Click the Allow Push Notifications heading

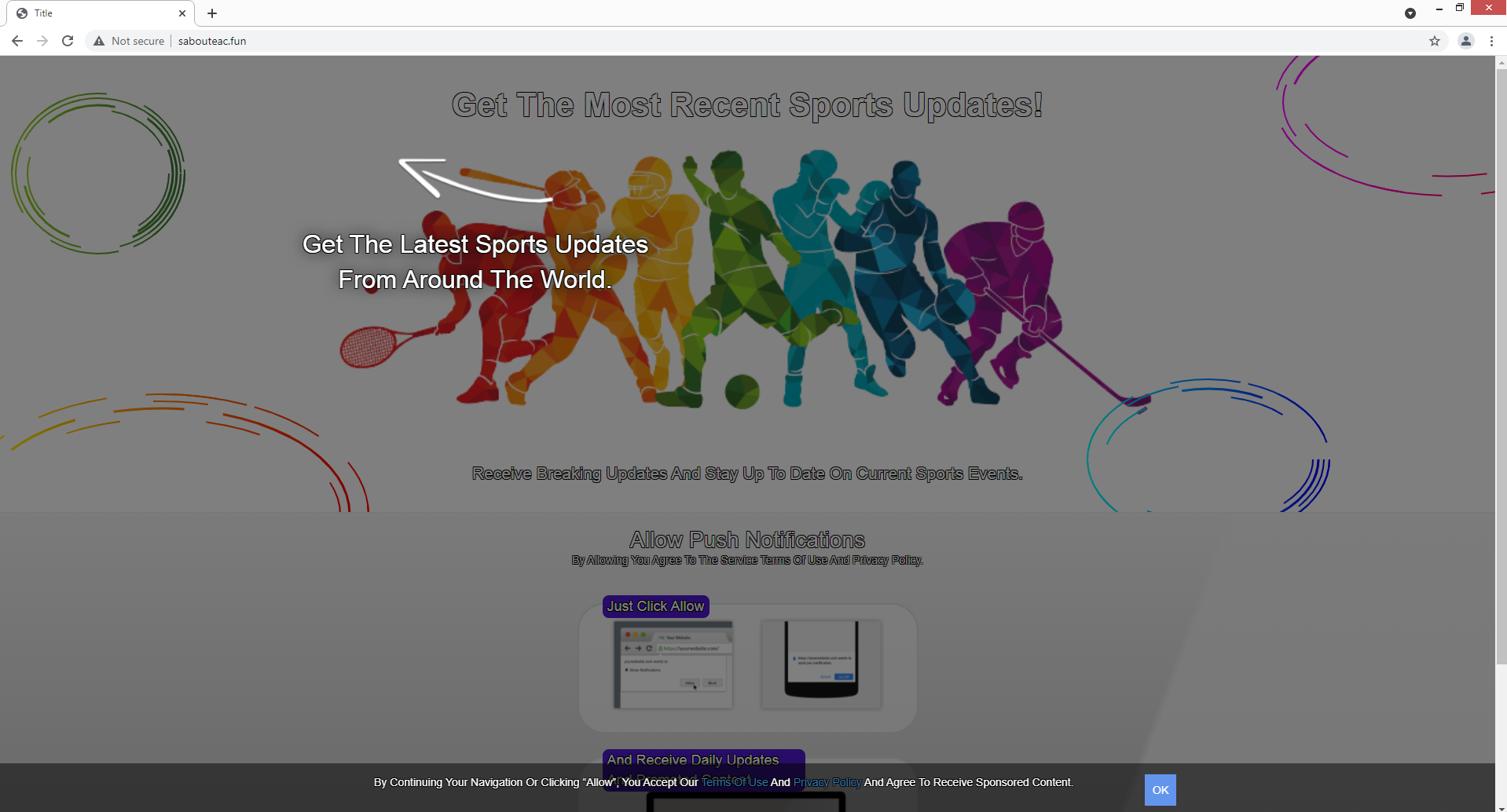[x=747, y=540]
